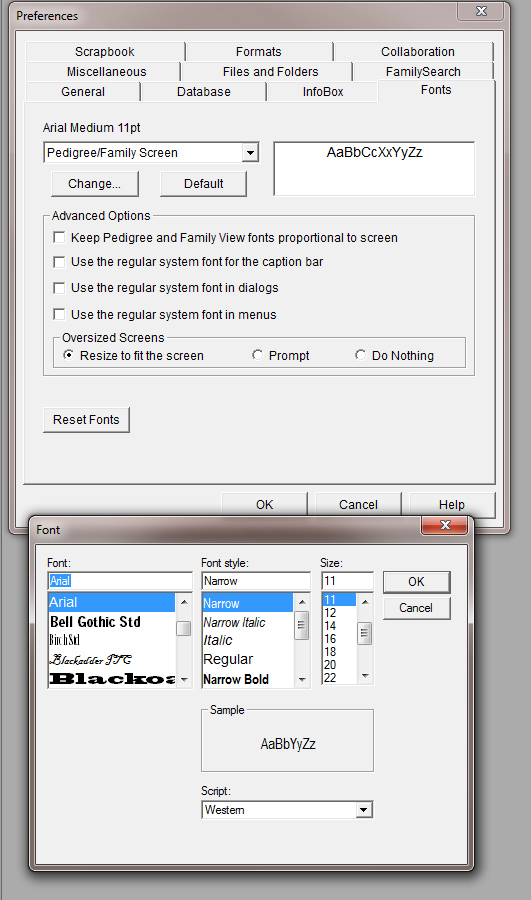Screen dimensions: 531x900
Task: Select the Do Nothing radio option
Action: [360, 355]
